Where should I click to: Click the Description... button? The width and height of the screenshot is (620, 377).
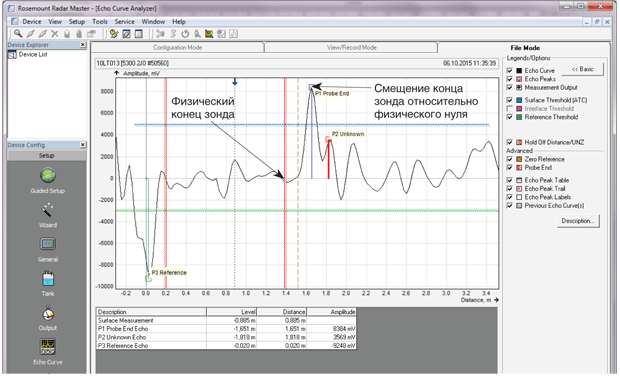(x=578, y=221)
